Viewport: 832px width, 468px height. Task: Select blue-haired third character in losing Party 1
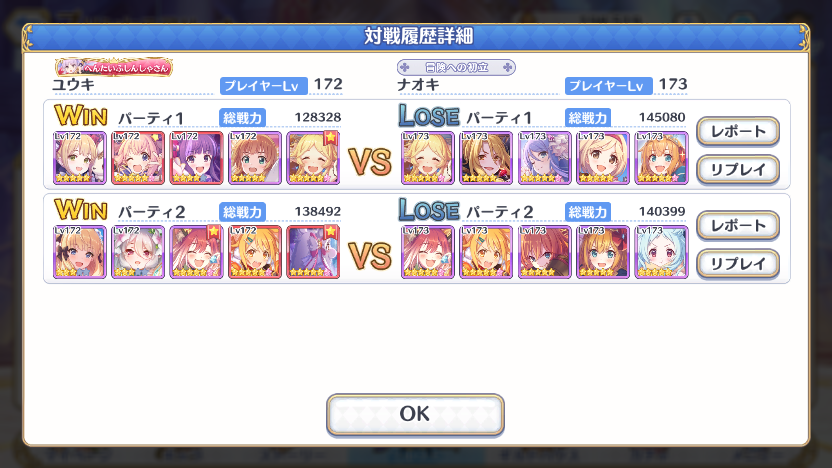pos(544,158)
